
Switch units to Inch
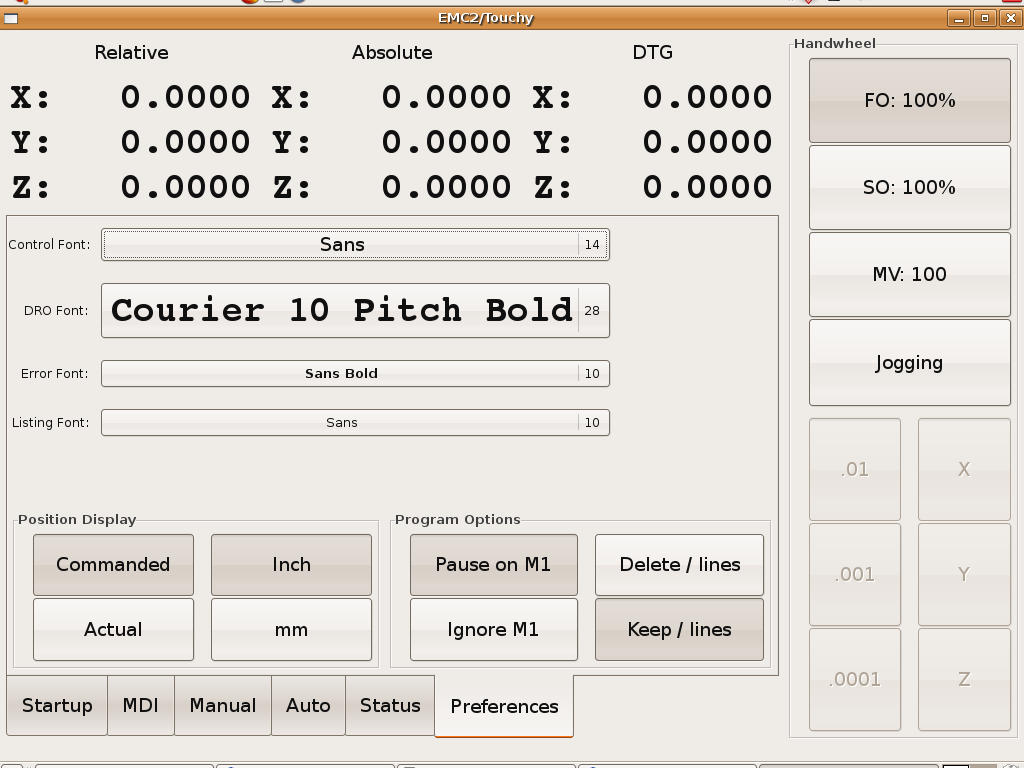pos(291,564)
